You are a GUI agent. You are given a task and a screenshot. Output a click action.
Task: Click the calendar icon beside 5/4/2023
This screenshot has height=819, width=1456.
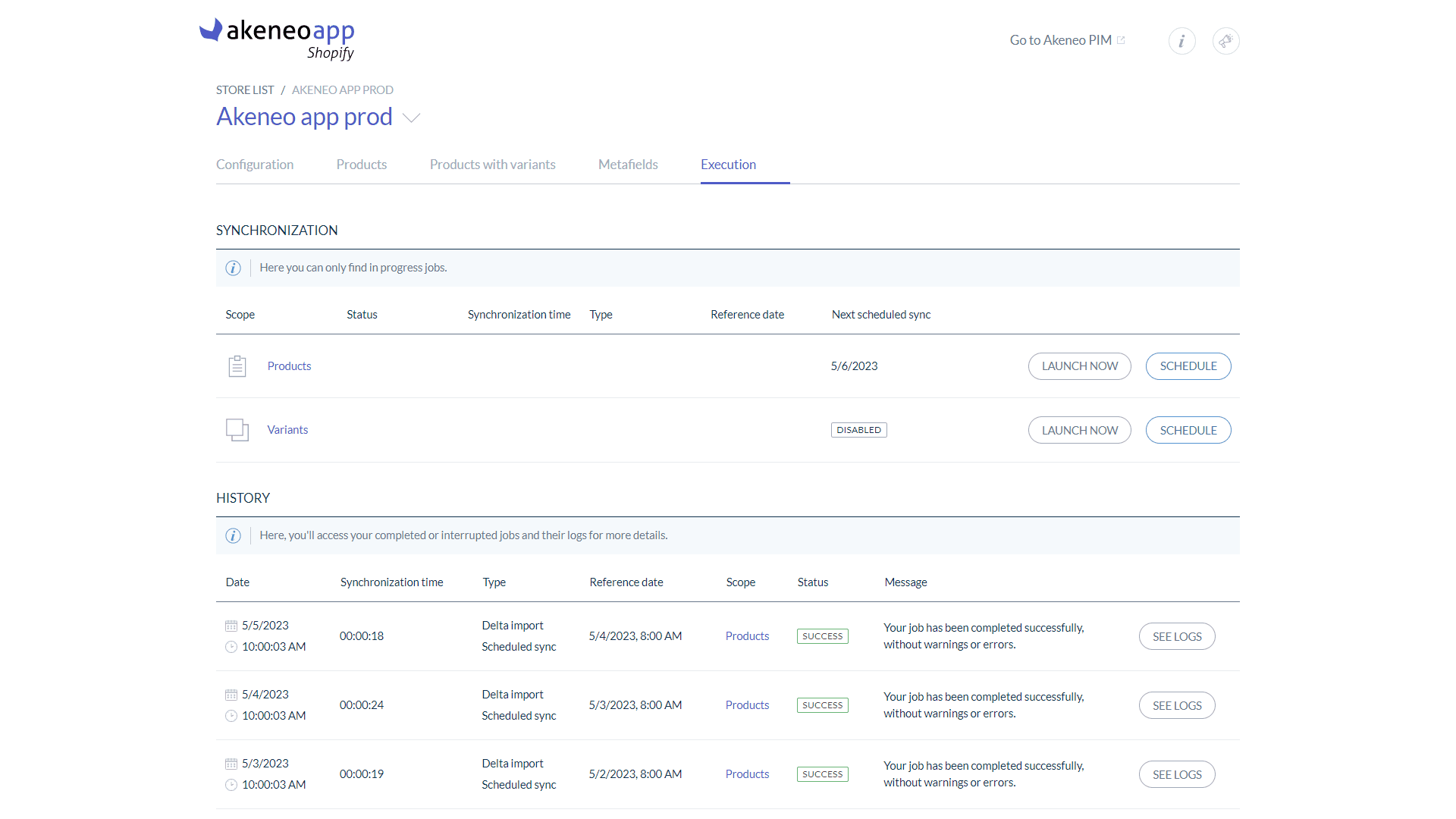pos(231,695)
